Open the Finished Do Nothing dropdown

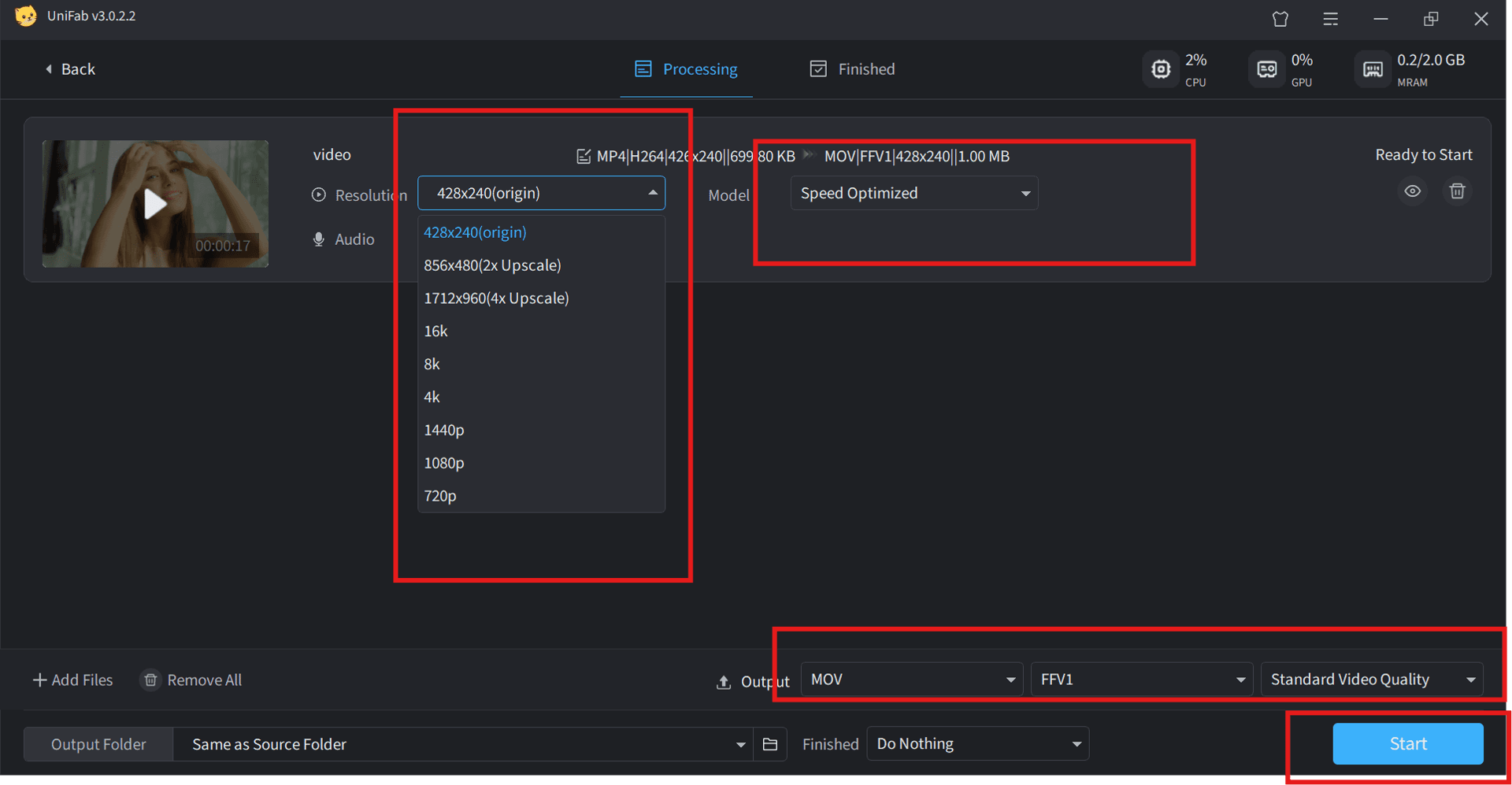click(977, 744)
